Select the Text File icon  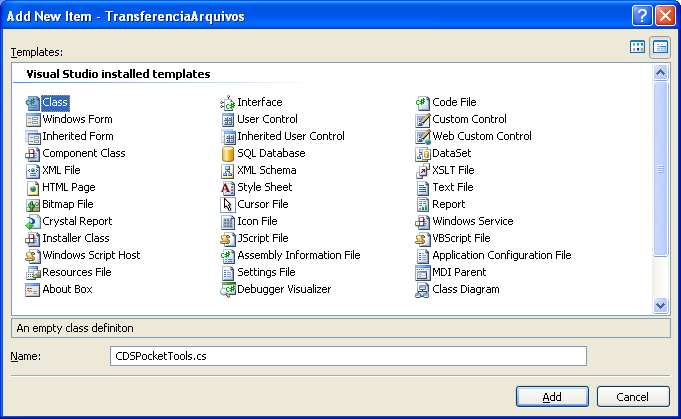point(423,188)
